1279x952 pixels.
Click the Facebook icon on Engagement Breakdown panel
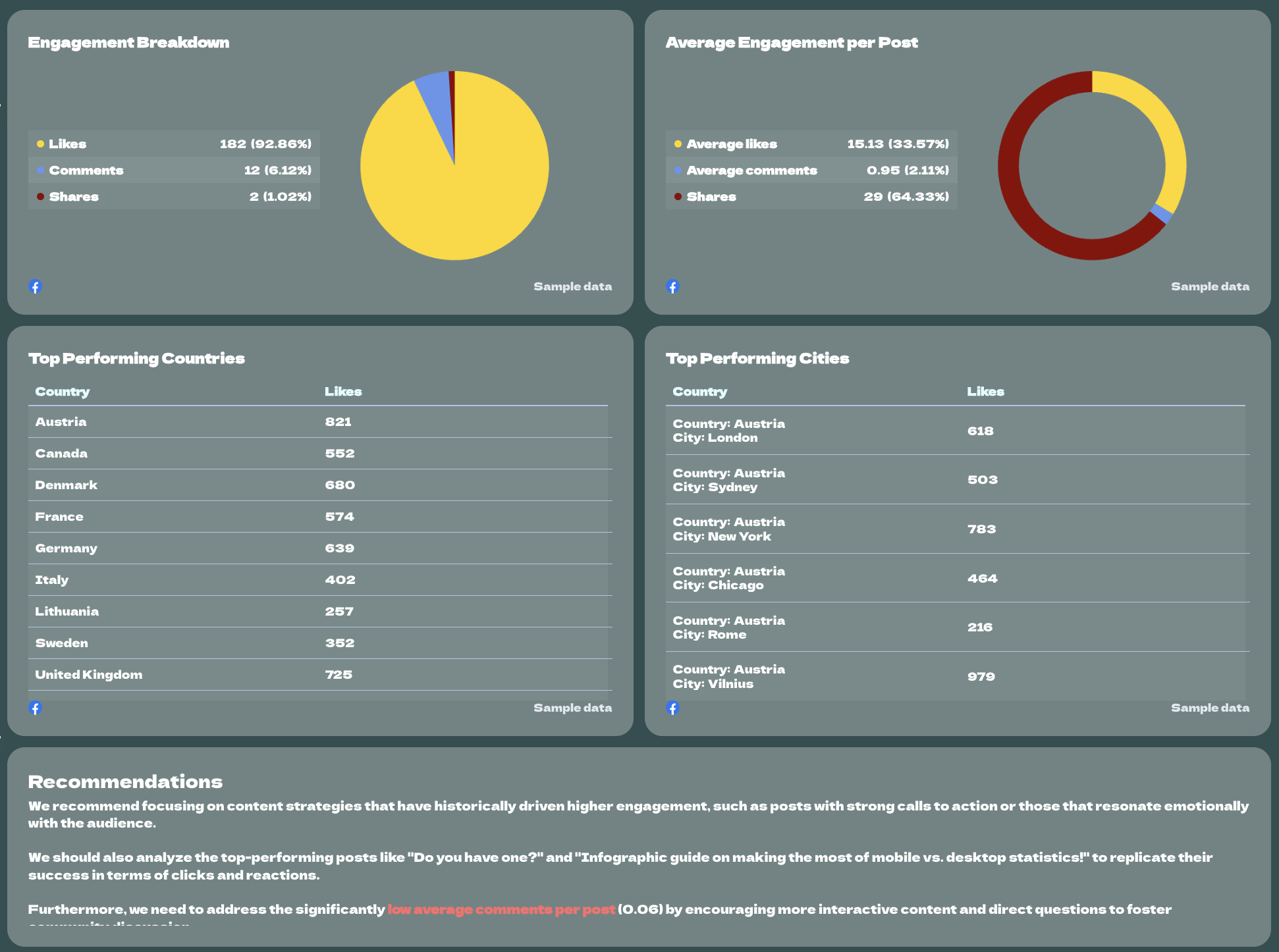[36, 286]
